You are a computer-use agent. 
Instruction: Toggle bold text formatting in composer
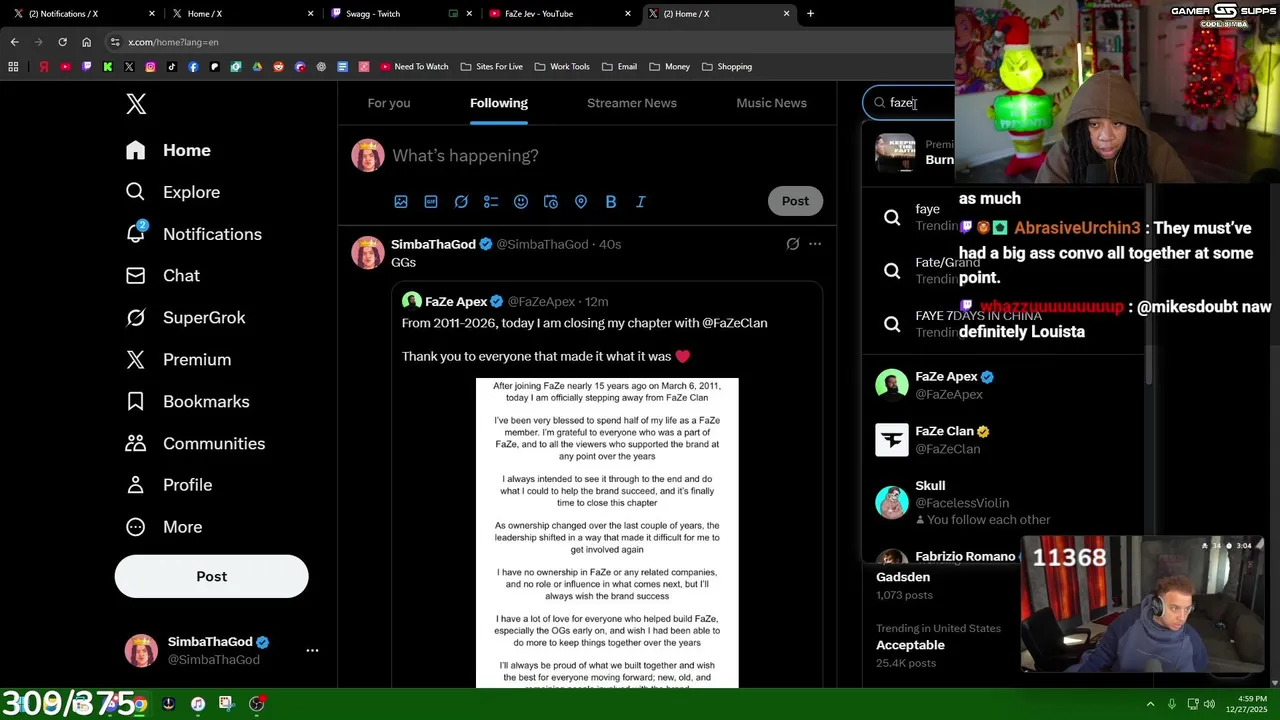tap(611, 202)
